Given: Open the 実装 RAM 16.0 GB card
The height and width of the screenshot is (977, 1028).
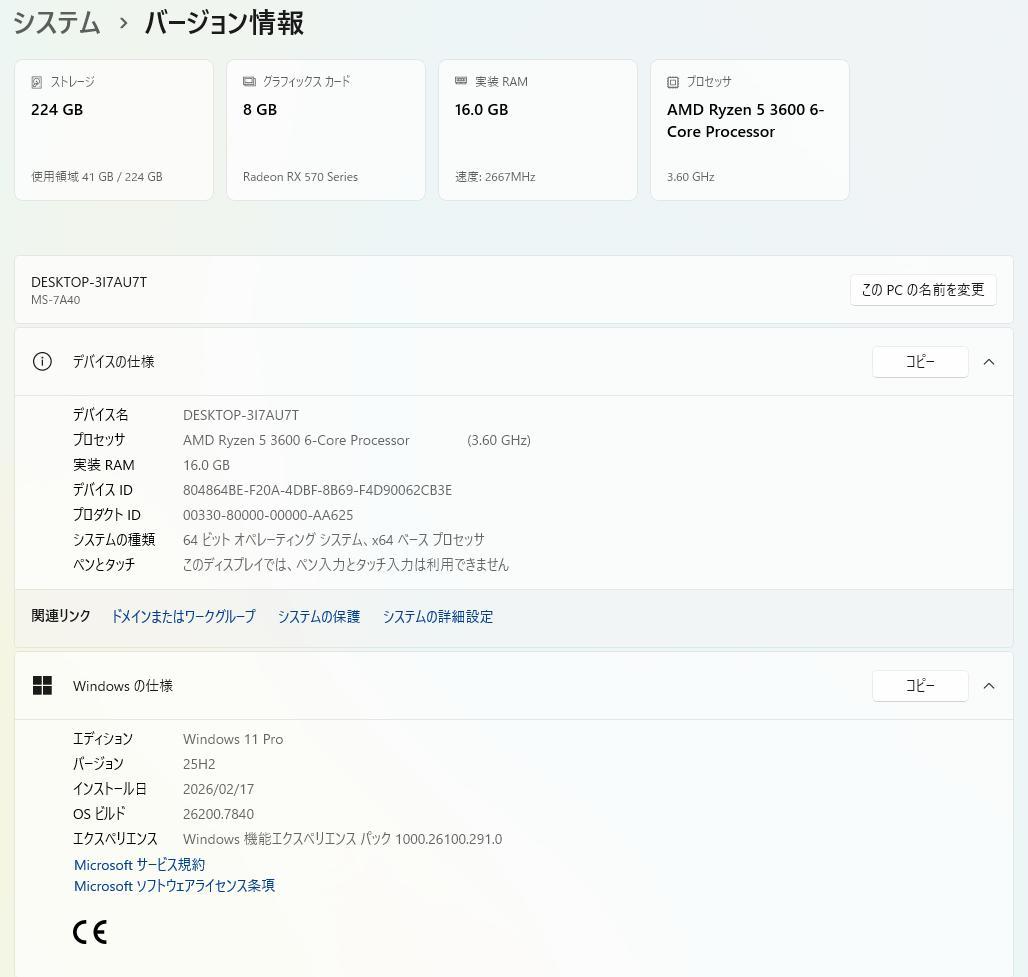Looking at the screenshot, I should (x=538, y=130).
